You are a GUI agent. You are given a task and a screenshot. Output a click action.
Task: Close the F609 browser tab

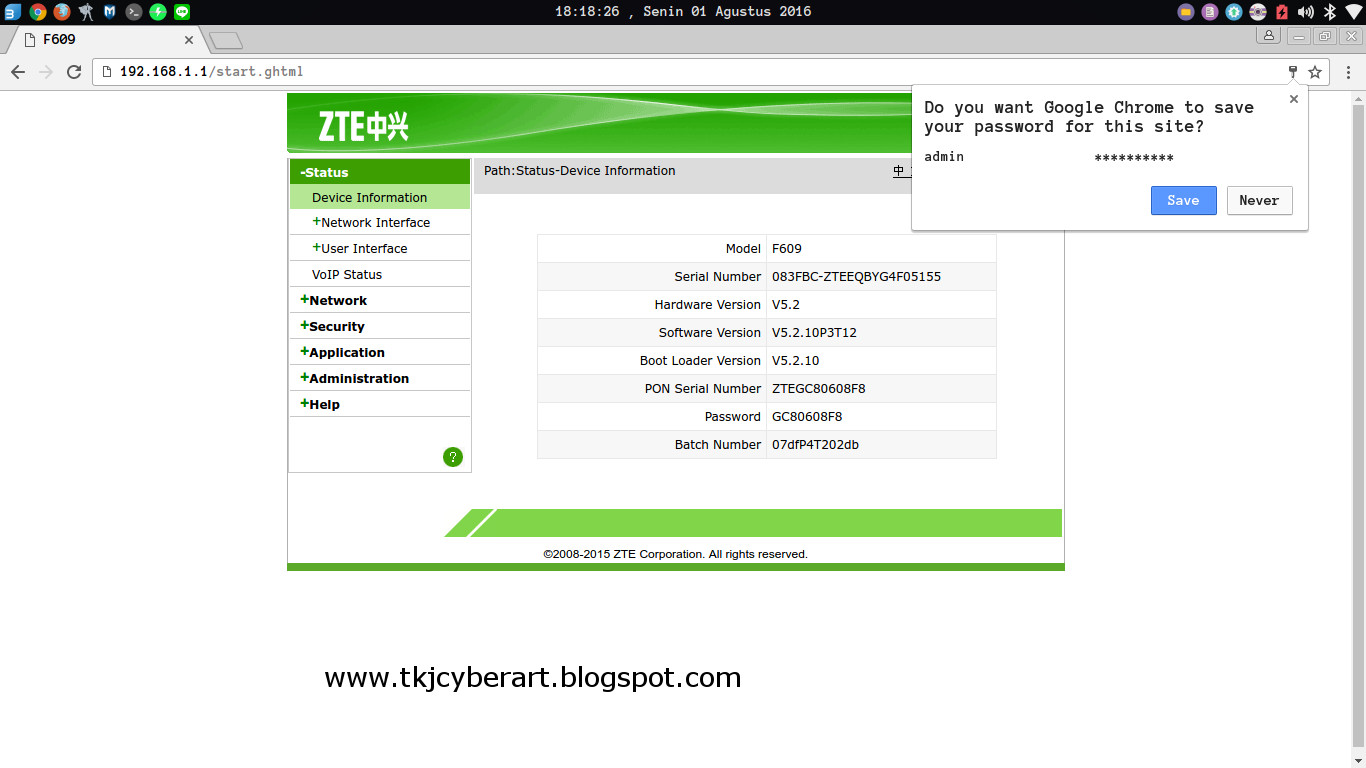pyautogui.click(x=189, y=40)
